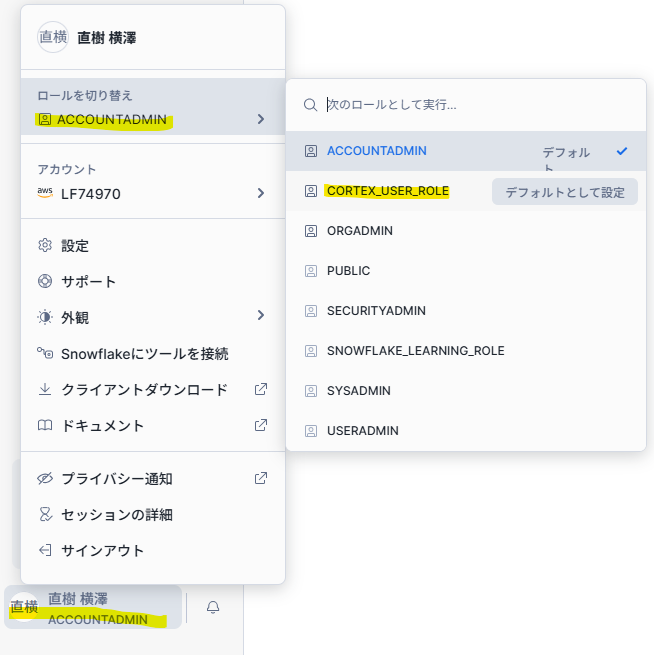Click the external link icon for ドキュメント

pos(261,425)
